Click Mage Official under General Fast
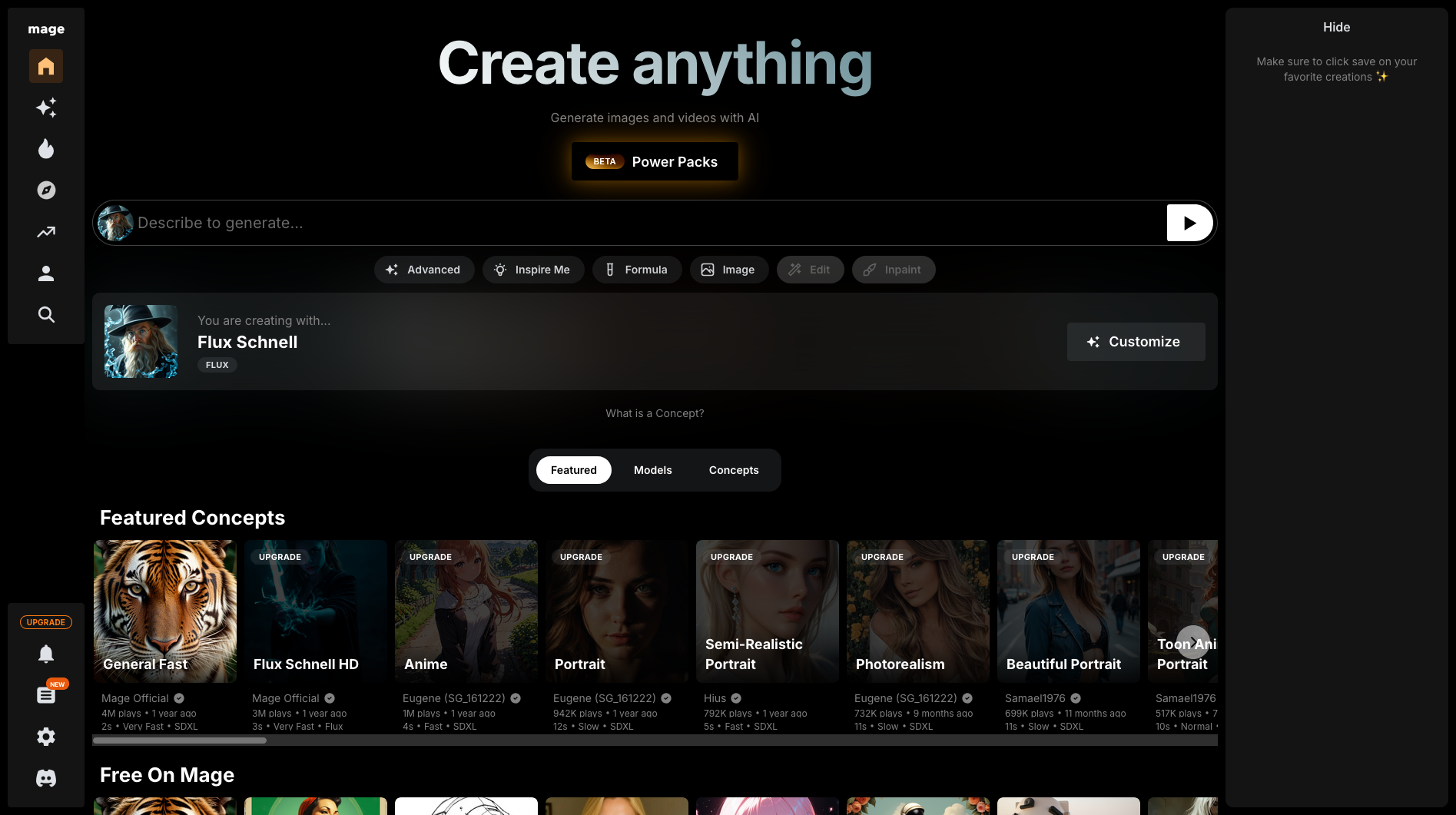This screenshot has width=1456, height=815. click(x=135, y=698)
